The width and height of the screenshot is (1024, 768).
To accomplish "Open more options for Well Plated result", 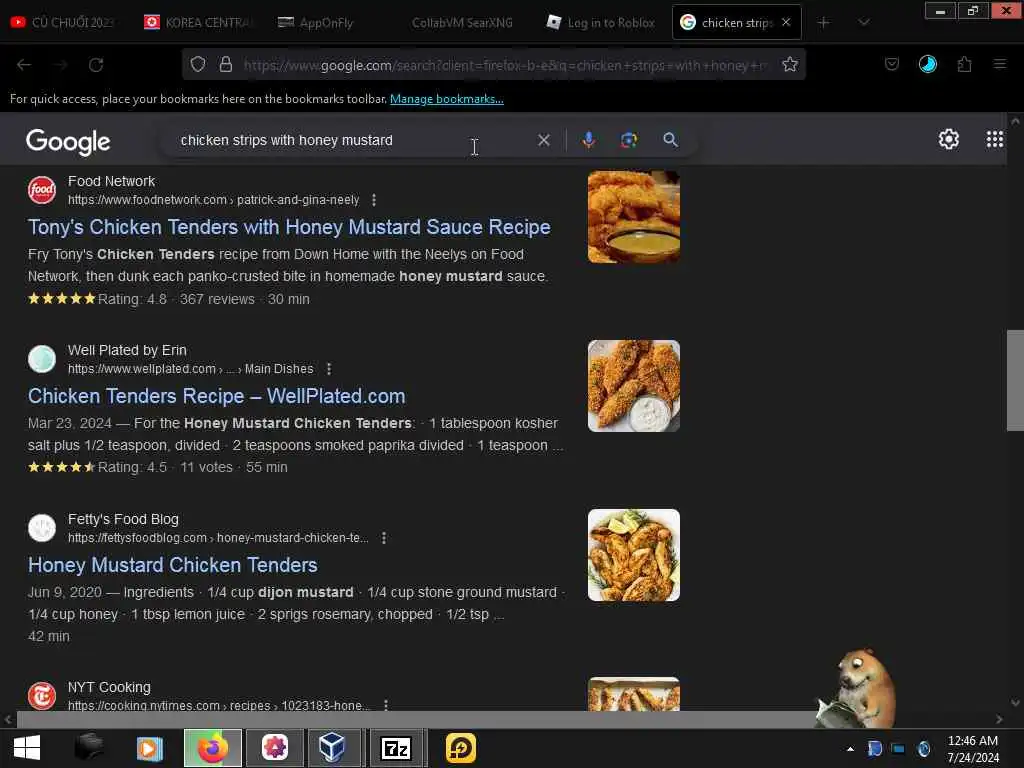I will pyautogui.click(x=329, y=369).
